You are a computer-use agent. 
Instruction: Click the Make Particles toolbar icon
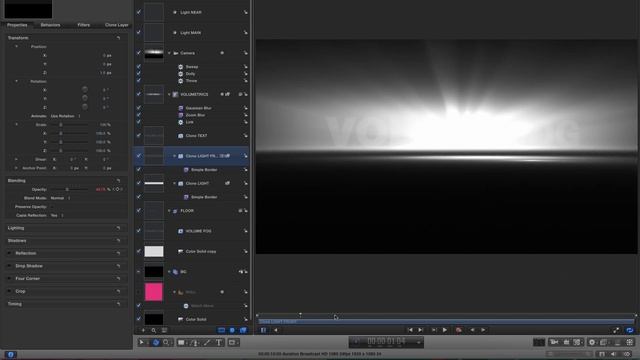618,342
